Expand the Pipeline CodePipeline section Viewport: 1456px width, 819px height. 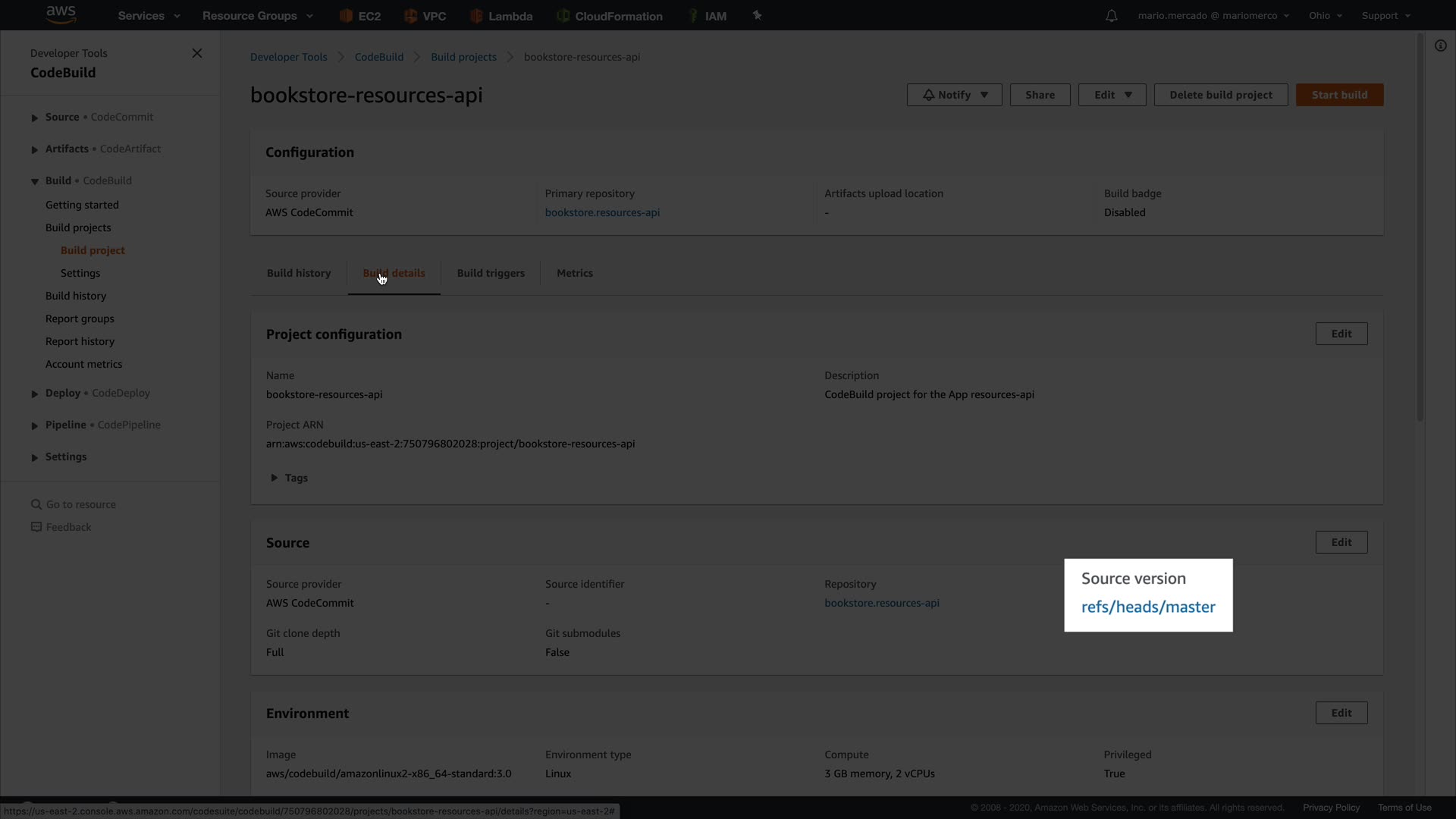click(34, 425)
